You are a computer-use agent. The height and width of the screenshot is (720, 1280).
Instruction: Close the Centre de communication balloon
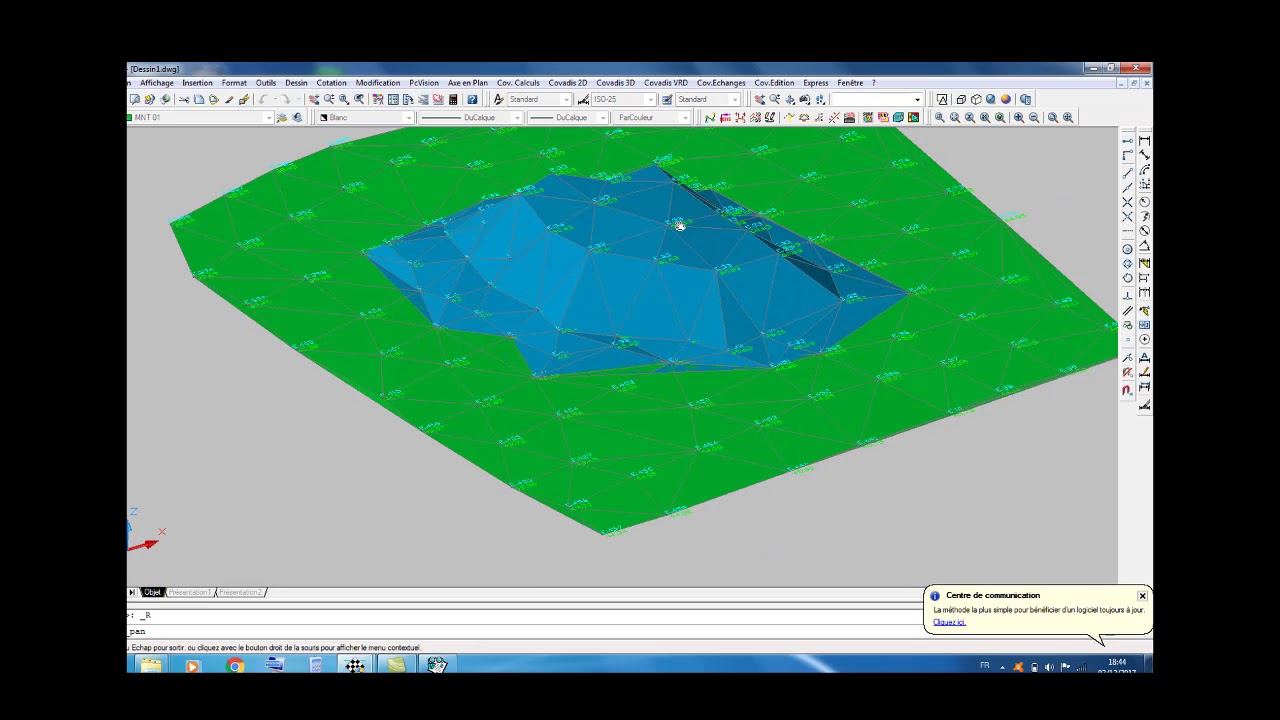pos(1142,596)
